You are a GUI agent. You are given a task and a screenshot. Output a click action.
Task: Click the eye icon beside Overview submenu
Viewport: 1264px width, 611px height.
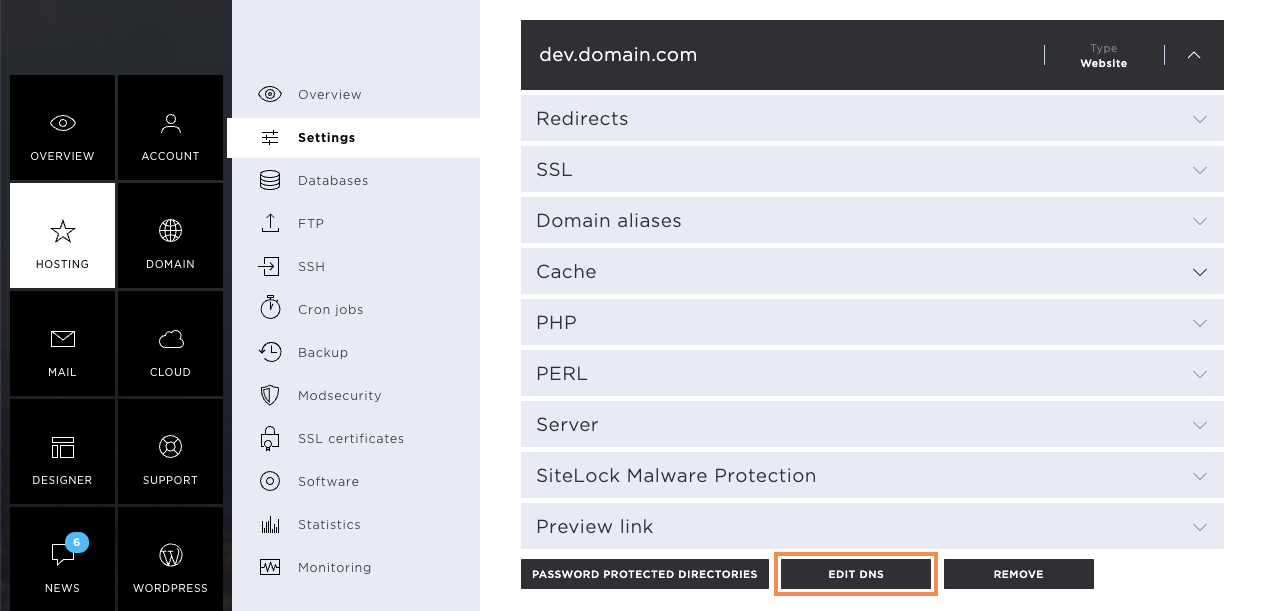click(270, 94)
